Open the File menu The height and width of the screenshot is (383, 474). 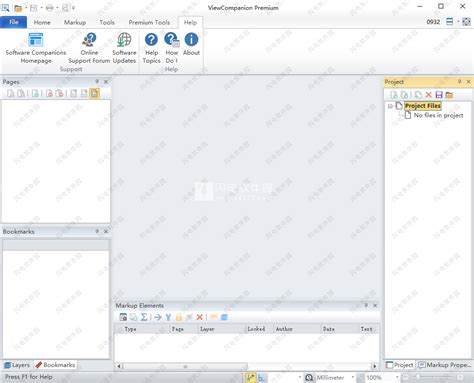tap(14, 22)
